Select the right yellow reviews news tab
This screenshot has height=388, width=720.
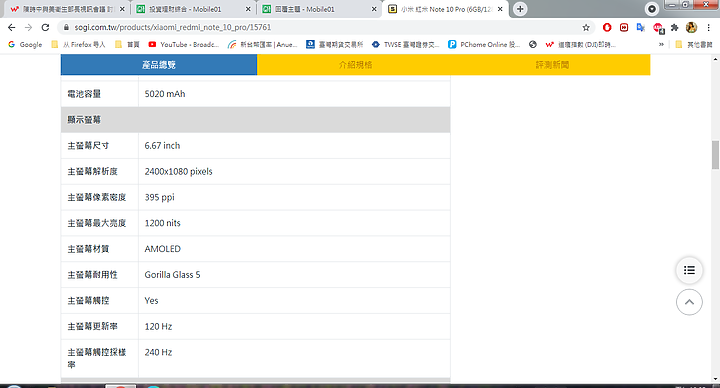(x=552, y=65)
